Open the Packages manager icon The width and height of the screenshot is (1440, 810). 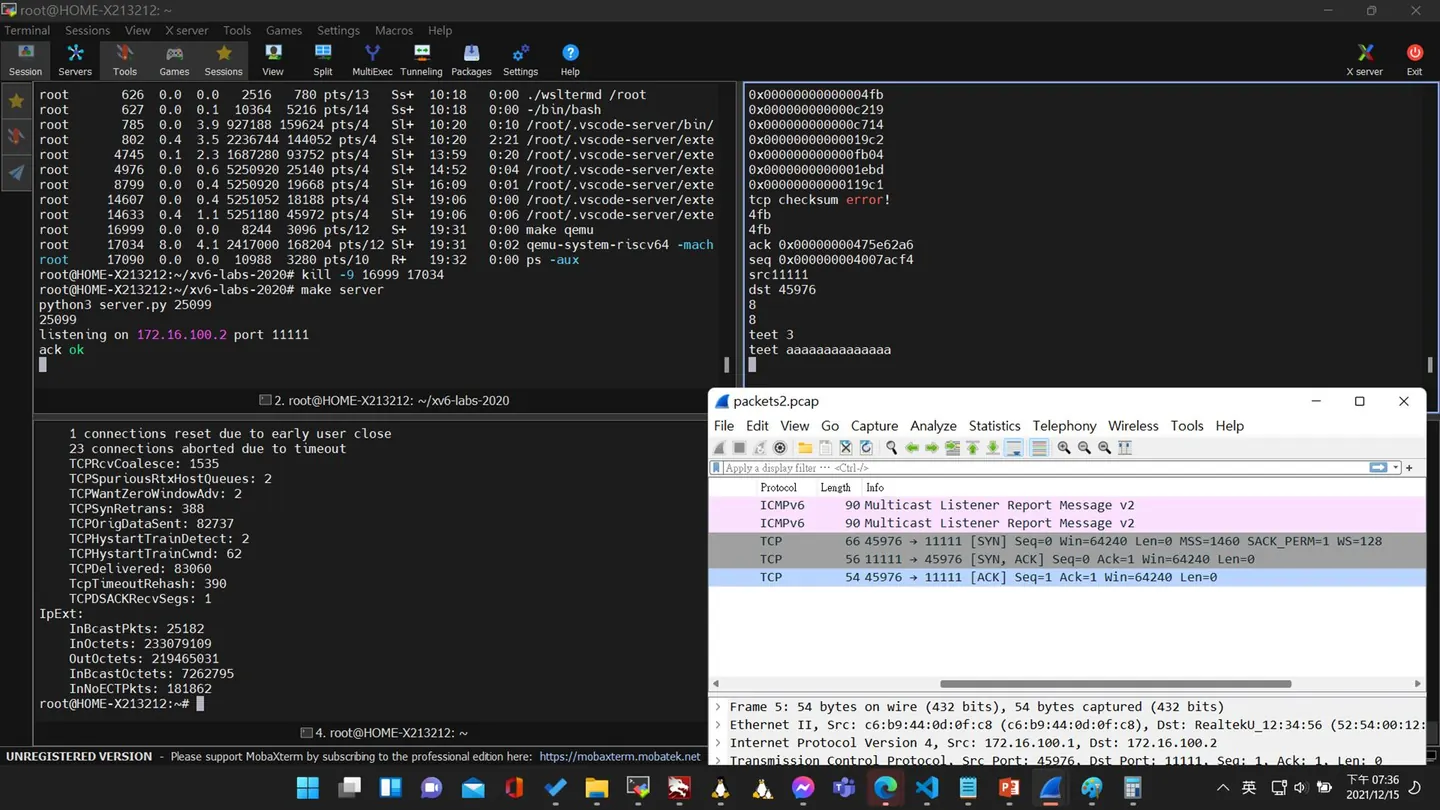[471, 59]
